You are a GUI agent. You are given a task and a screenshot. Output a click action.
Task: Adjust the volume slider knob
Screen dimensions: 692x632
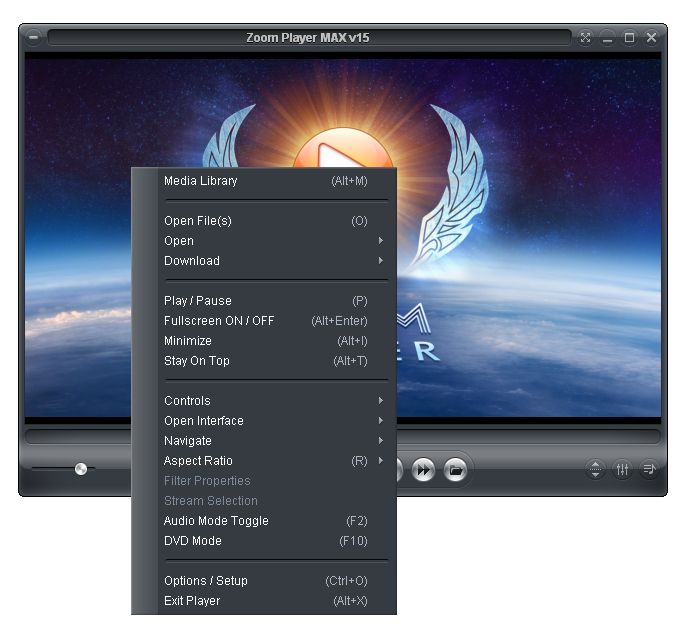click(x=81, y=469)
